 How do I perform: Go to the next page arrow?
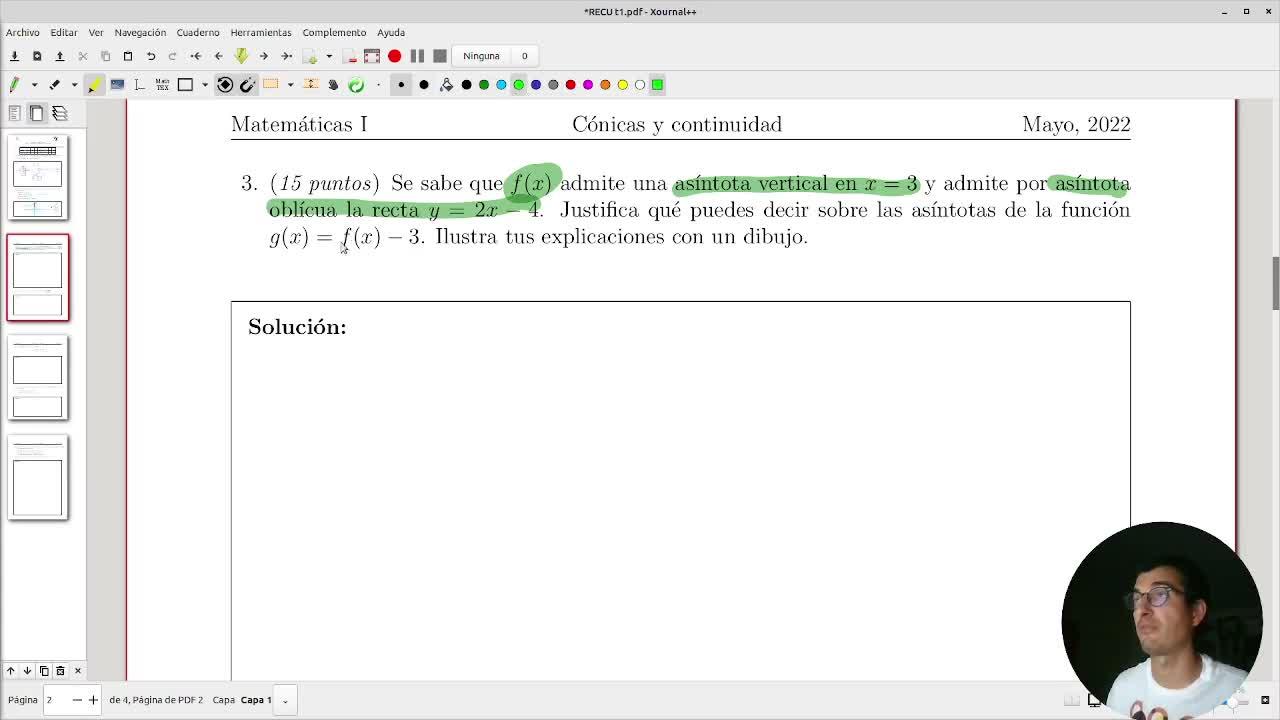264,56
